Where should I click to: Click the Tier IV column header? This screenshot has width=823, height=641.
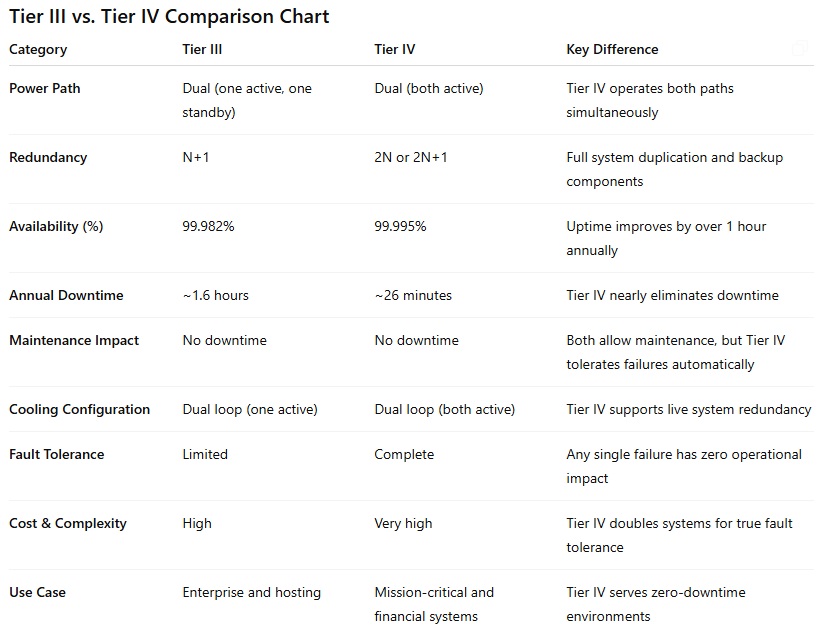click(396, 49)
